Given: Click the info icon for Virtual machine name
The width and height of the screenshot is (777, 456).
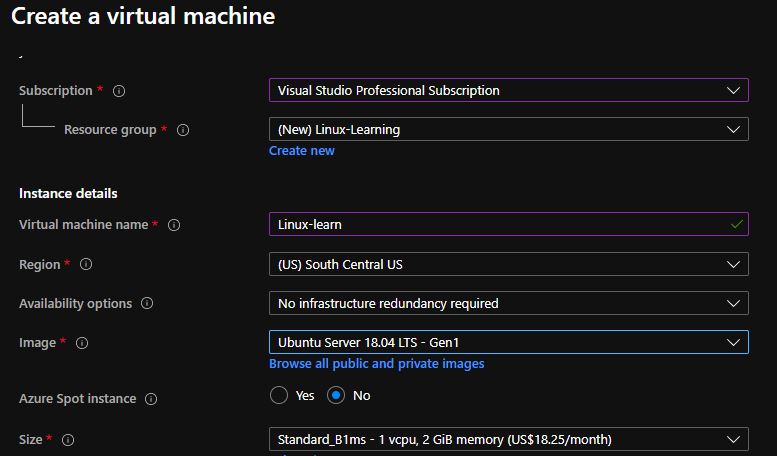Looking at the screenshot, I should 174,225.
